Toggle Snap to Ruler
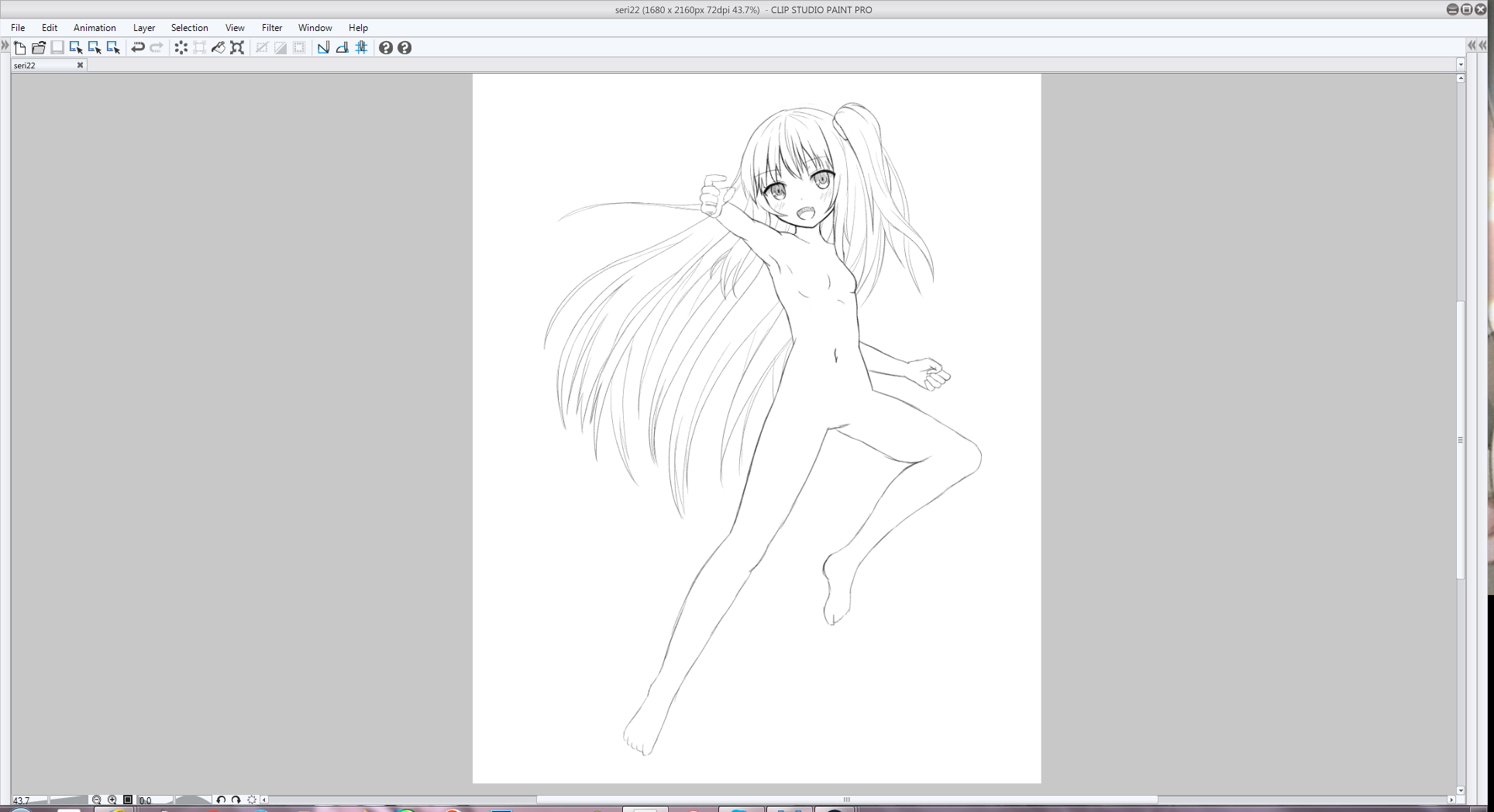This screenshot has width=1494, height=812. click(x=324, y=48)
